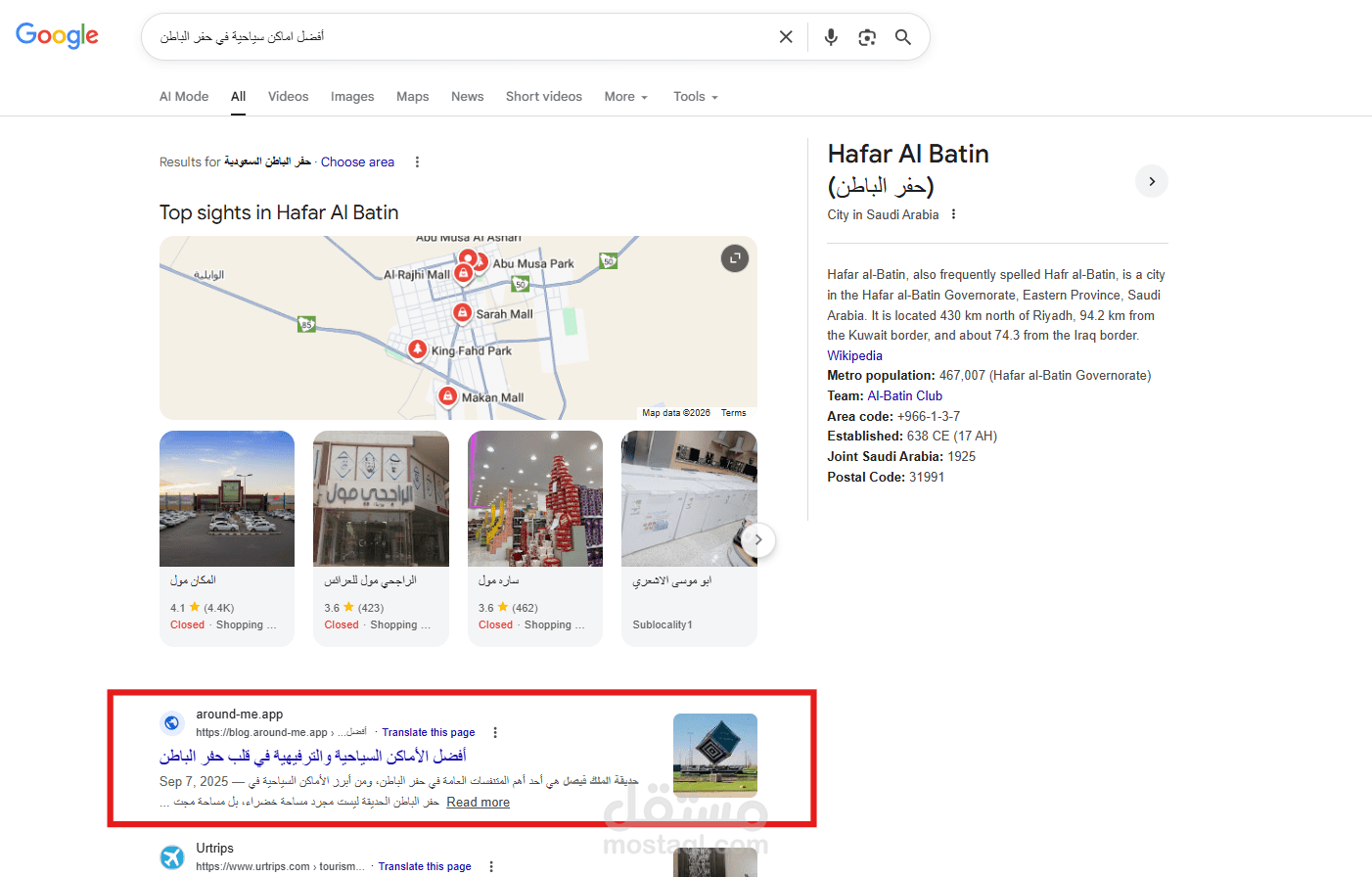This screenshot has width=1372, height=877.
Task: Click the Postal Code: 31991 entry
Action: click(886, 477)
